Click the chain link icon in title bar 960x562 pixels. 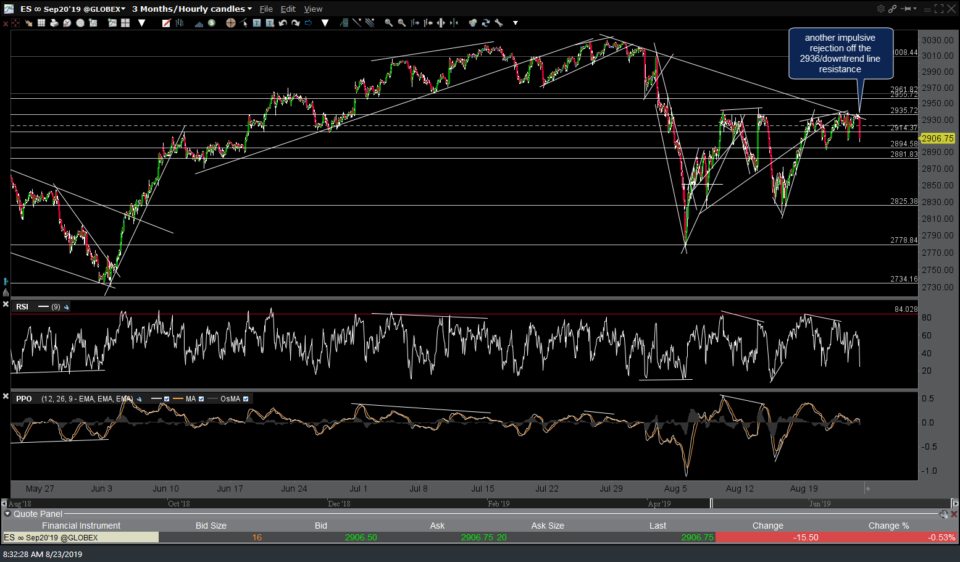pyautogui.click(x=893, y=9)
